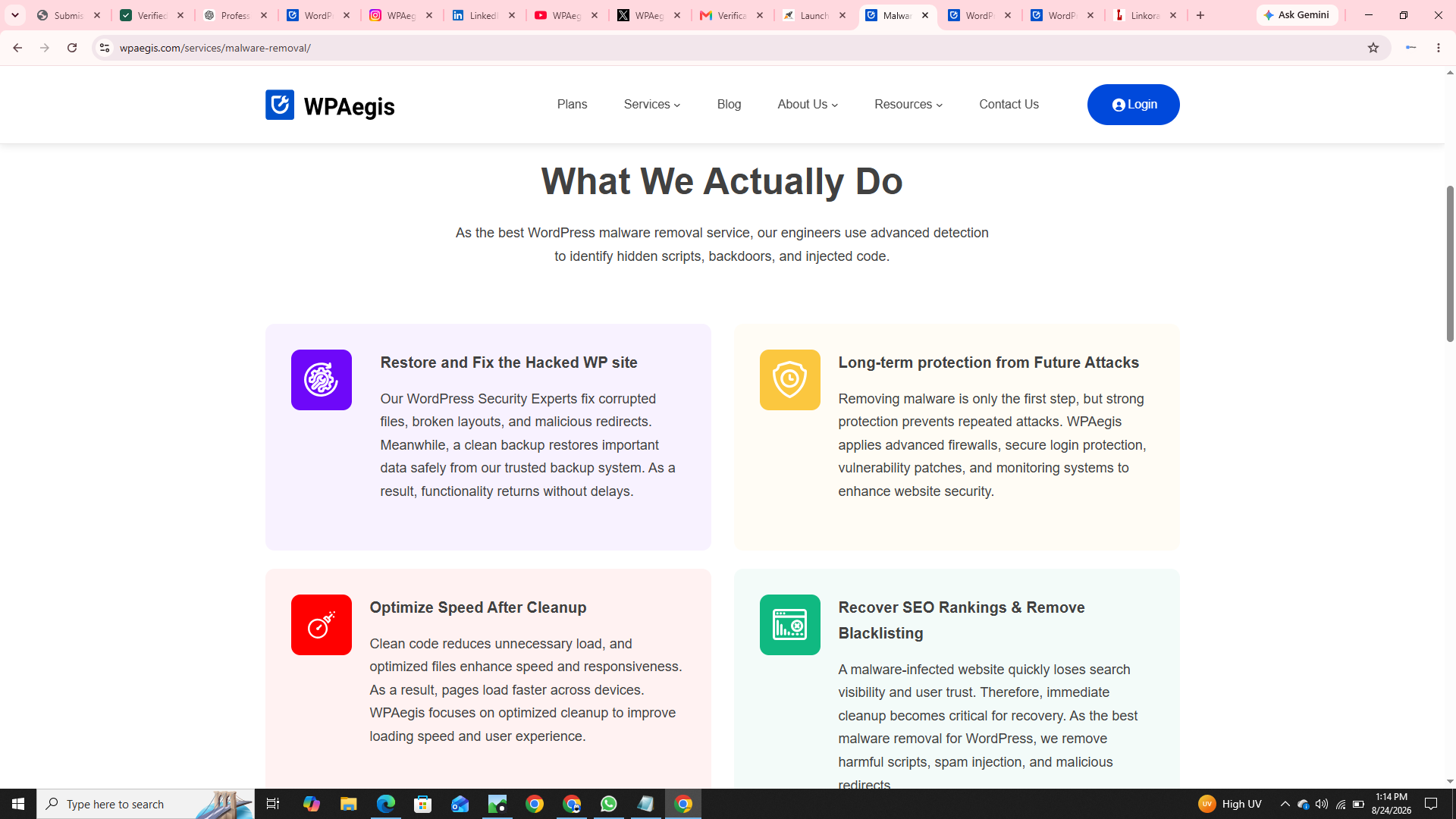
Task: Open Task View on the taskbar
Action: point(273,804)
